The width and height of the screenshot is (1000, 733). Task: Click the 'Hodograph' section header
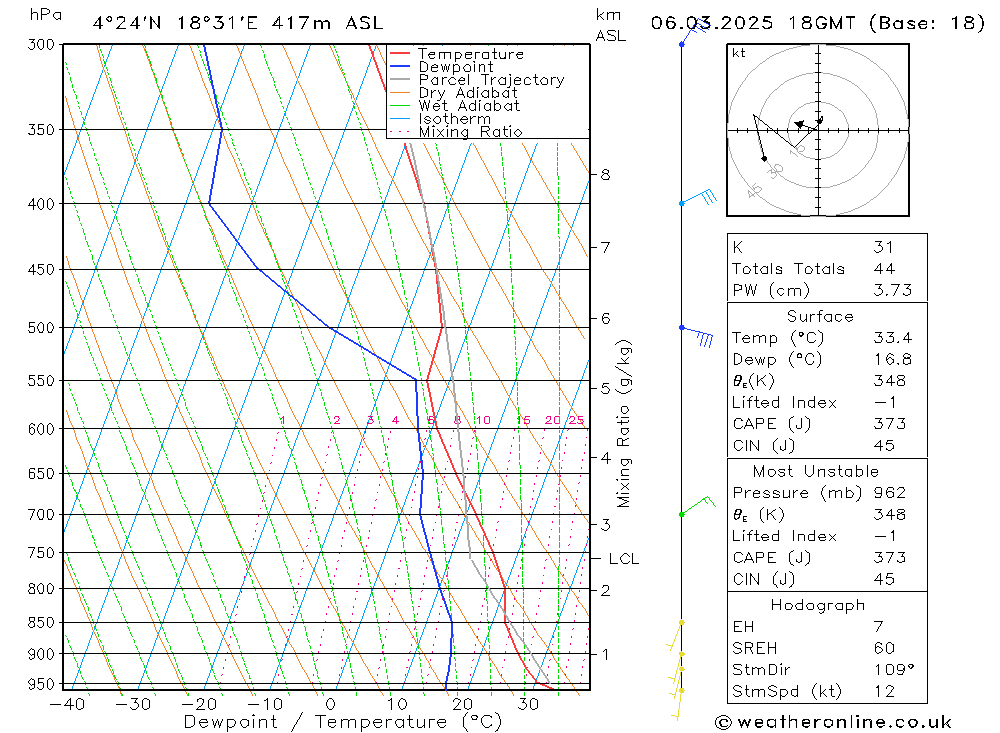[x=818, y=605]
